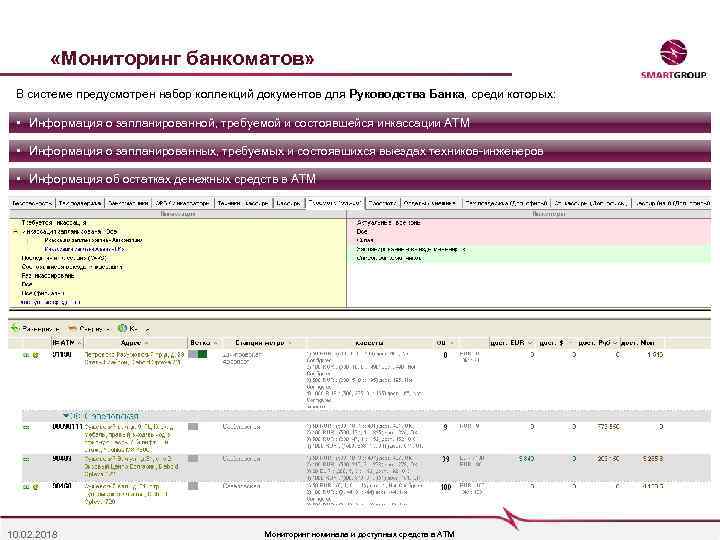This screenshot has height=540, width=720.
Task: Select 'Требуется инкассация' in the yellow panel
Action: click(x=54, y=223)
